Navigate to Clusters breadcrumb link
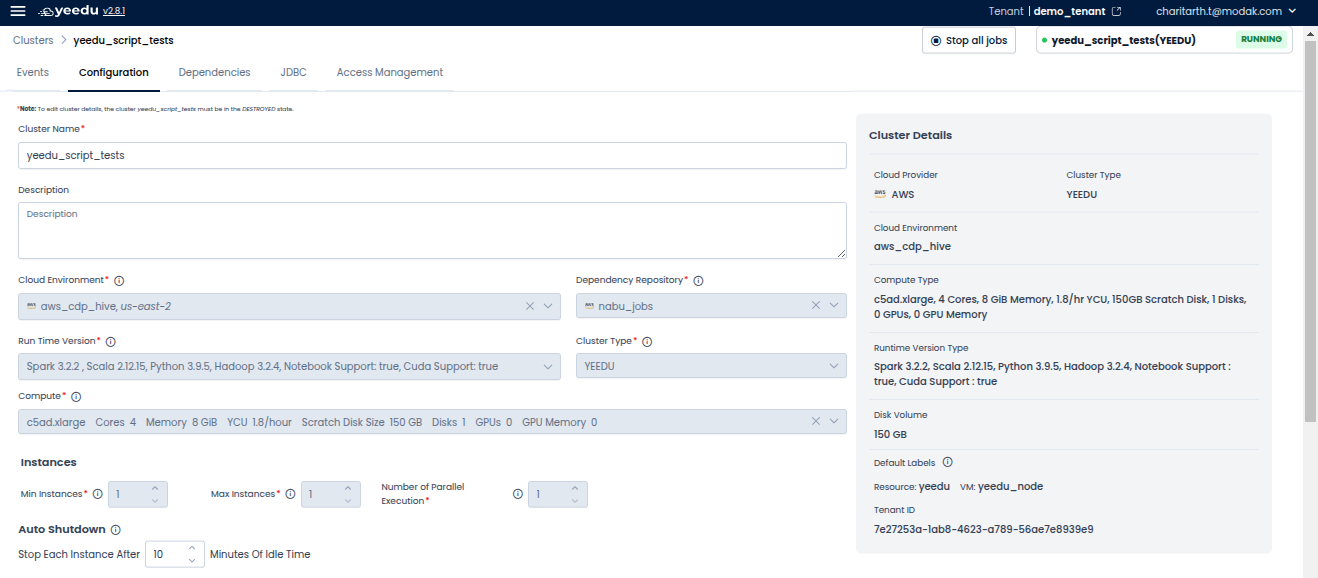 click(x=33, y=41)
